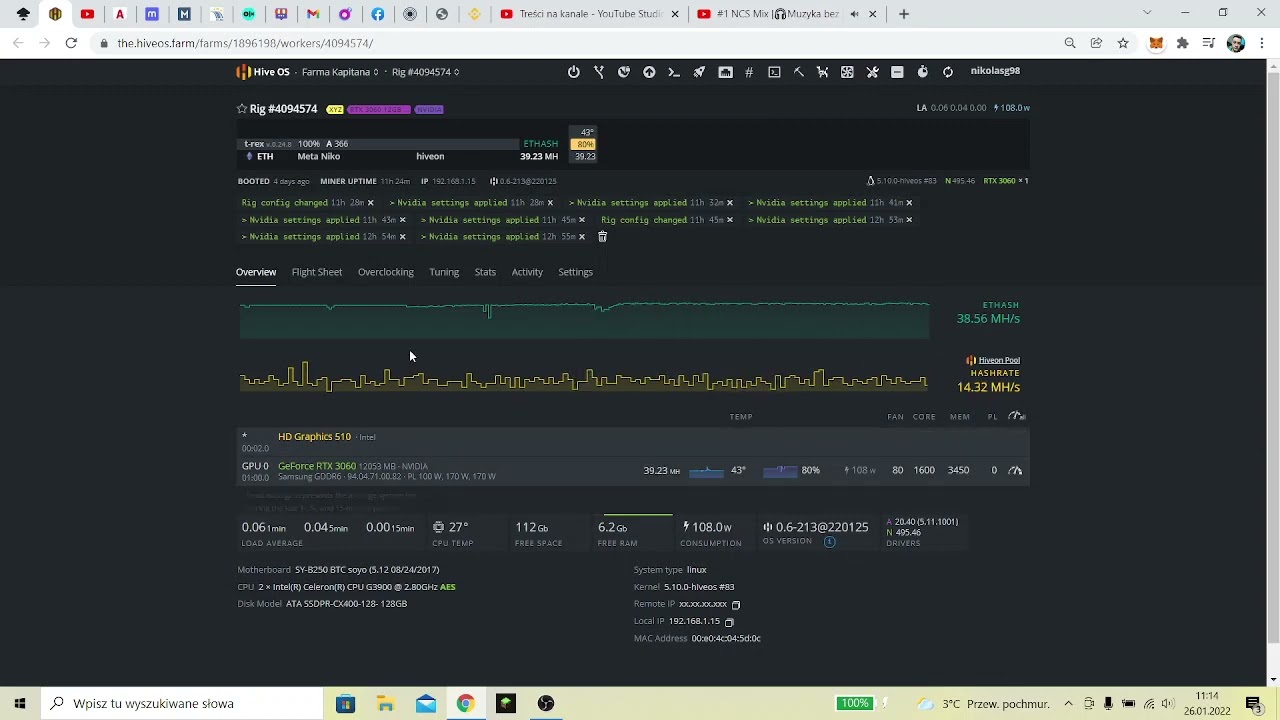This screenshot has width=1280, height=720.
Task: Open File Explorer from taskbar
Action: pos(385,704)
